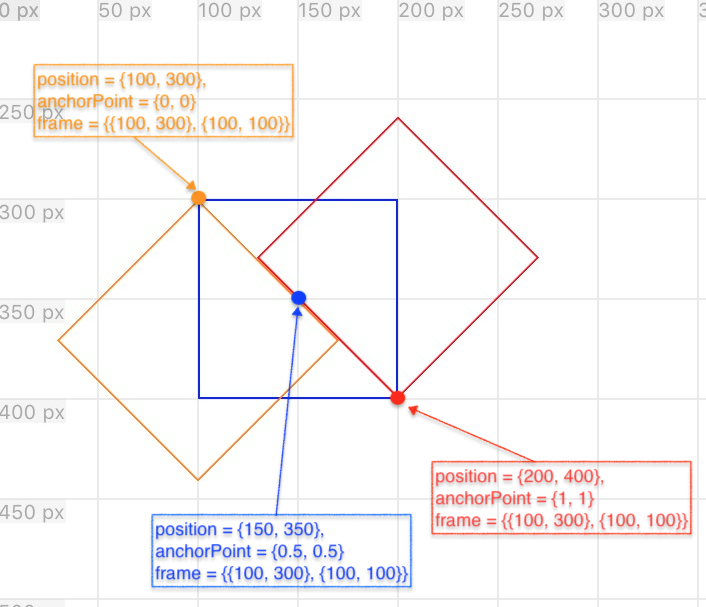
Task: Click the red anchor point dot
Action: [398, 398]
